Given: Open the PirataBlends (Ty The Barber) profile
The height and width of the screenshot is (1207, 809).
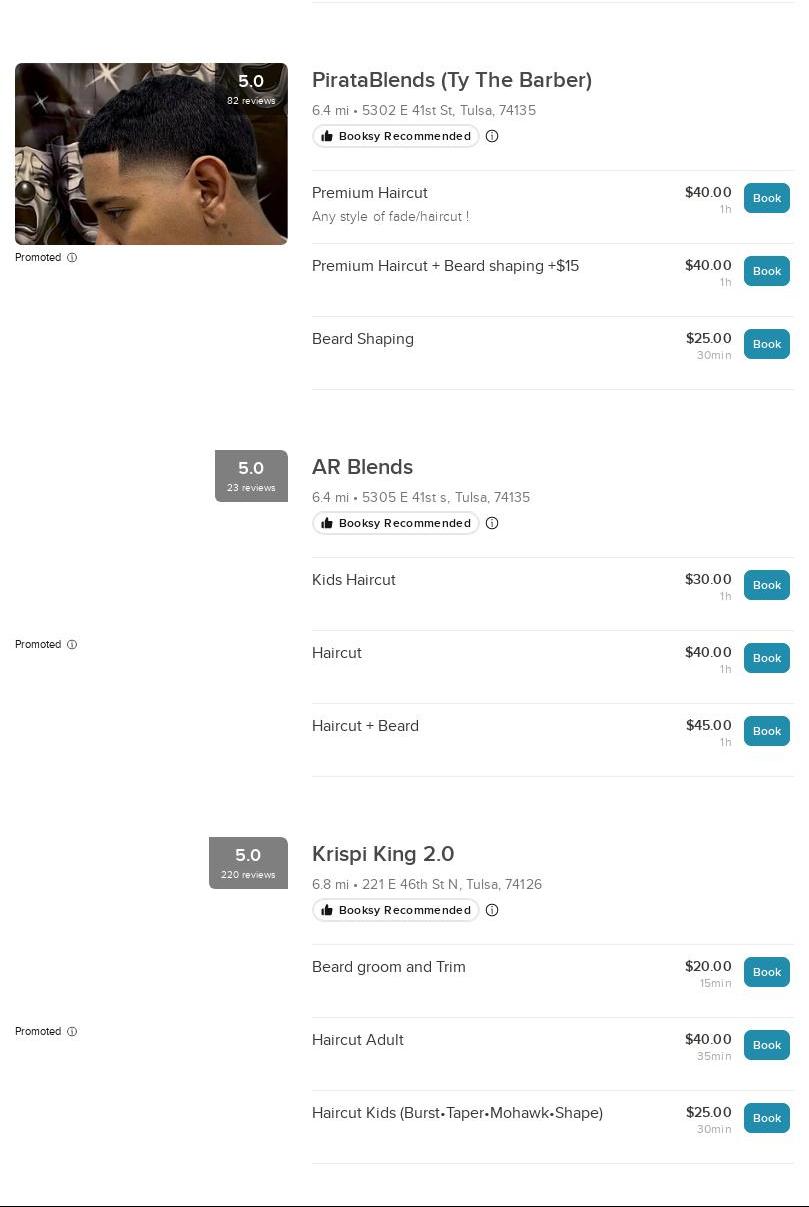Looking at the screenshot, I should click(451, 80).
